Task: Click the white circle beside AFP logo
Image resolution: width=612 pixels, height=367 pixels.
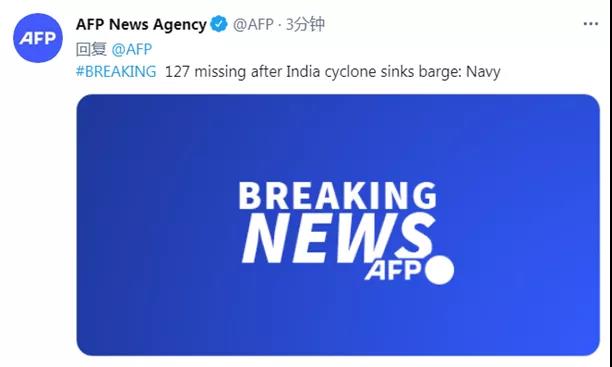Action: point(439,270)
